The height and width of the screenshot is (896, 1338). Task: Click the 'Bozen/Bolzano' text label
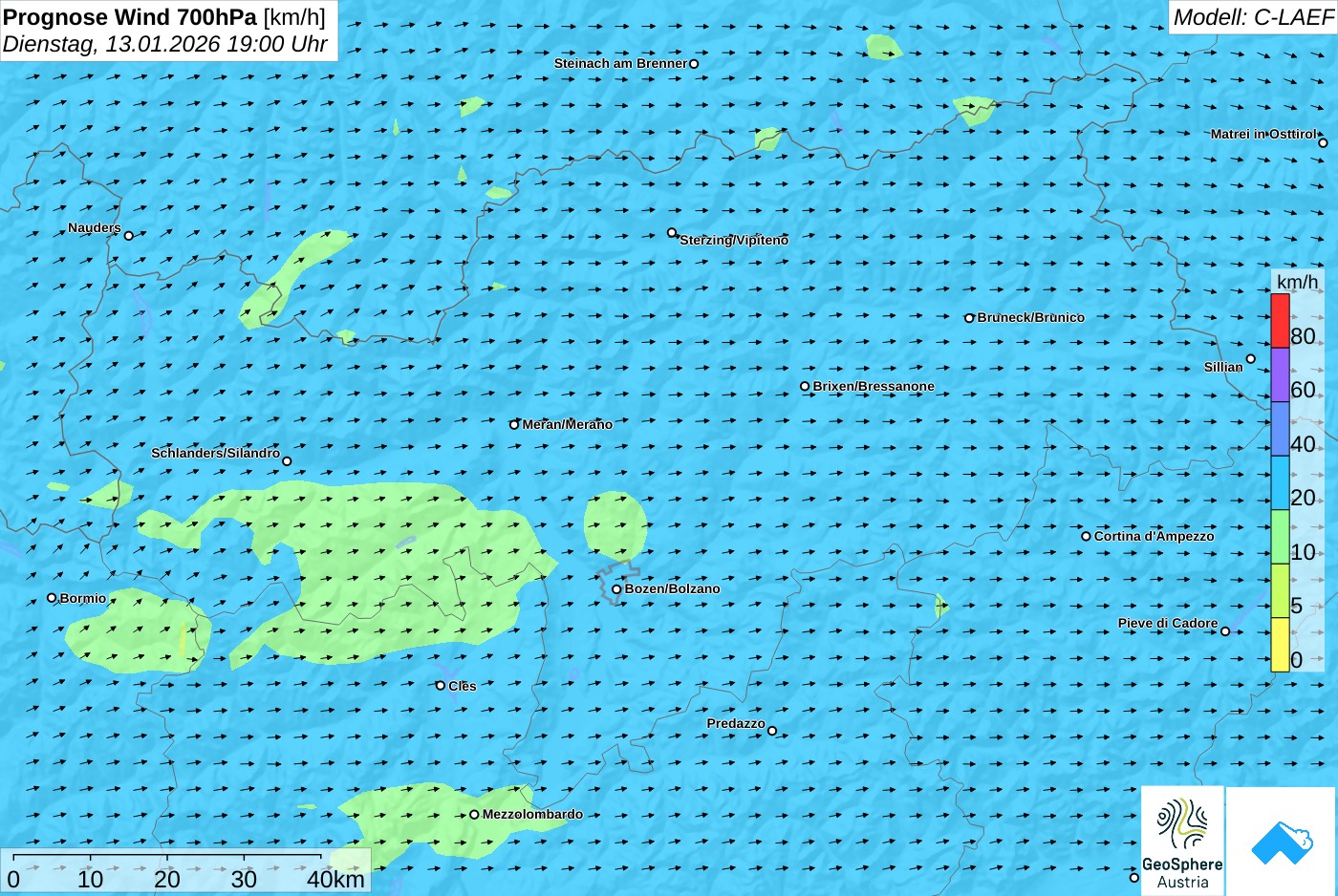click(x=673, y=588)
